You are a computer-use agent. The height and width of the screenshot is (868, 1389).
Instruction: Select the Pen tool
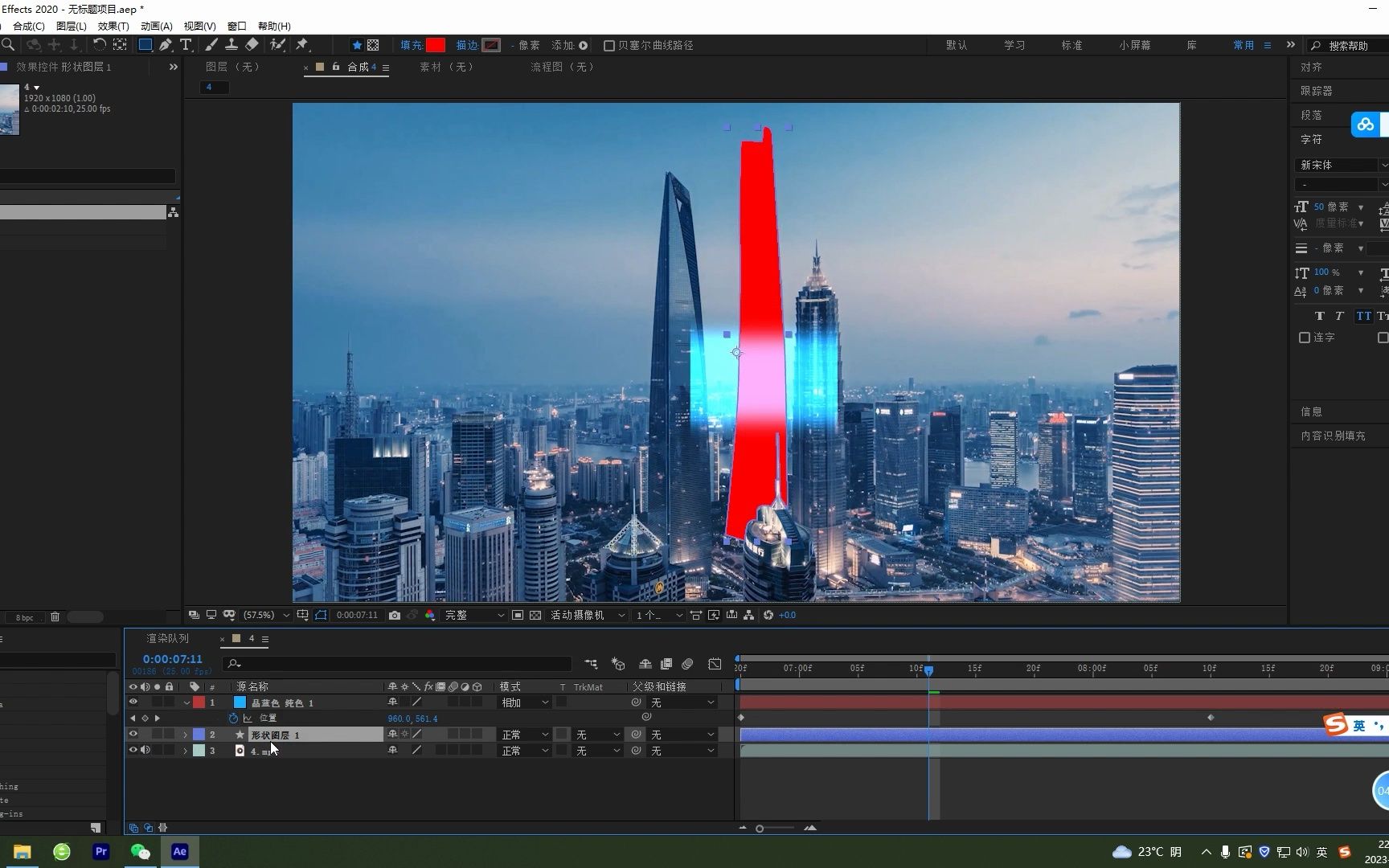[166, 45]
